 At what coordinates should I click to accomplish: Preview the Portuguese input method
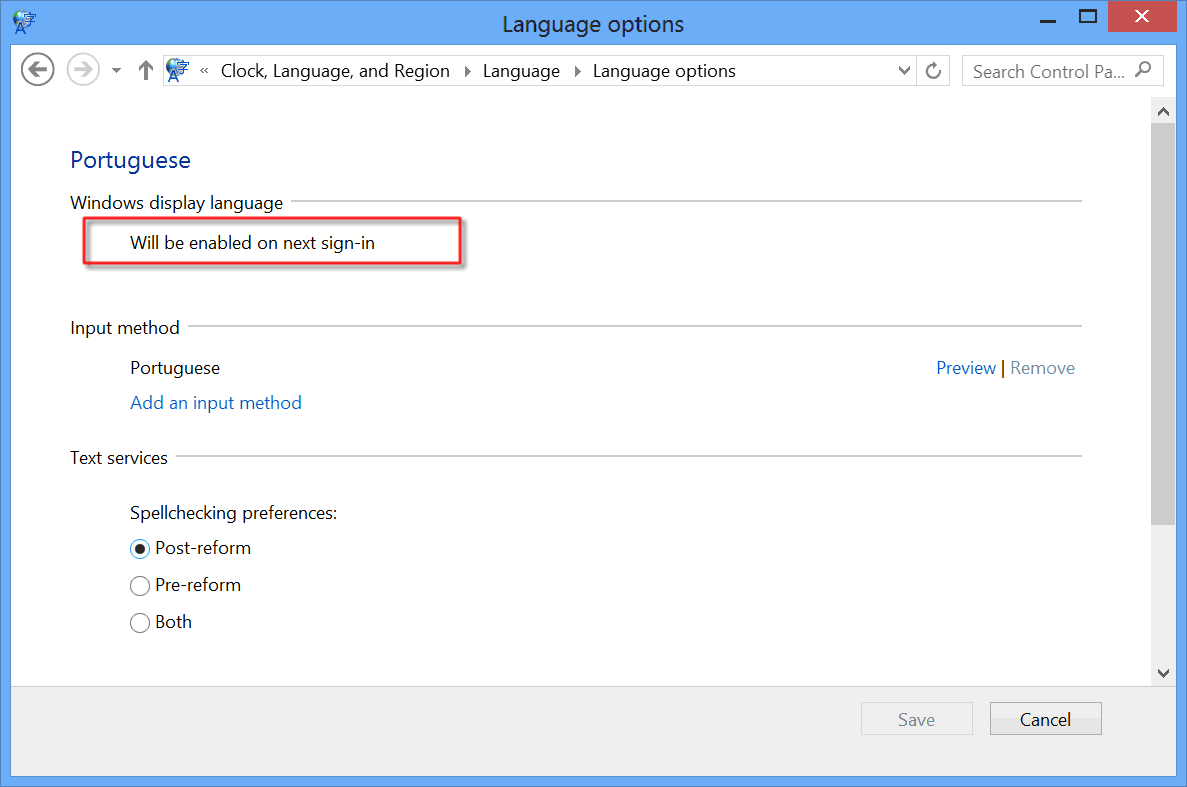click(x=965, y=368)
